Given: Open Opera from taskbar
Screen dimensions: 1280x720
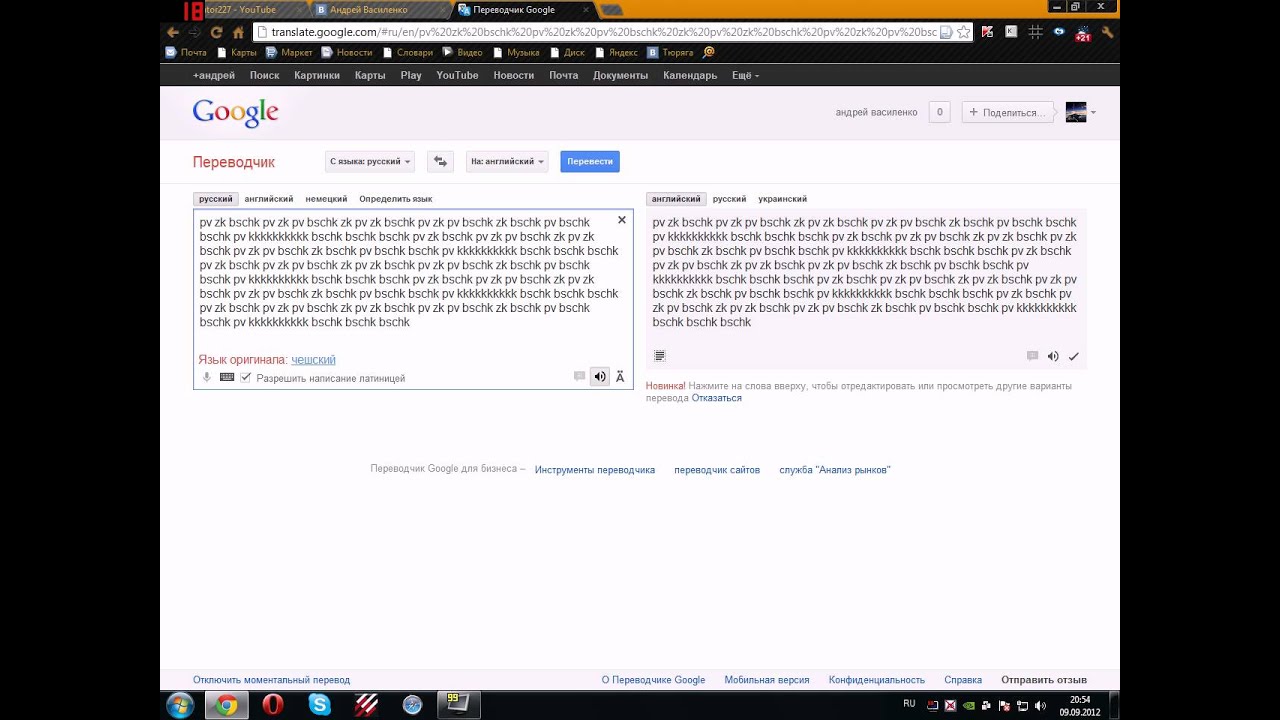Looking at the screenshot, I should [x=272, y=705].
